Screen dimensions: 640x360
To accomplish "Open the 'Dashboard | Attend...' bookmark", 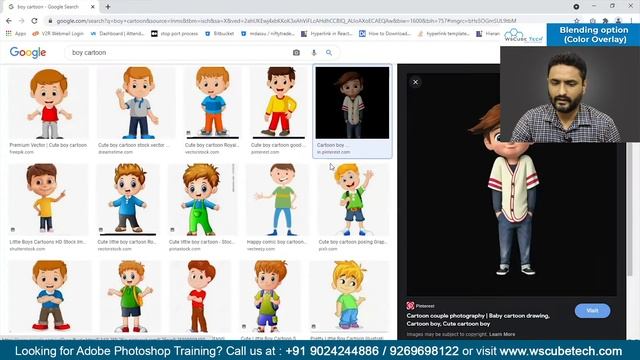I will (x=117, y=34).
